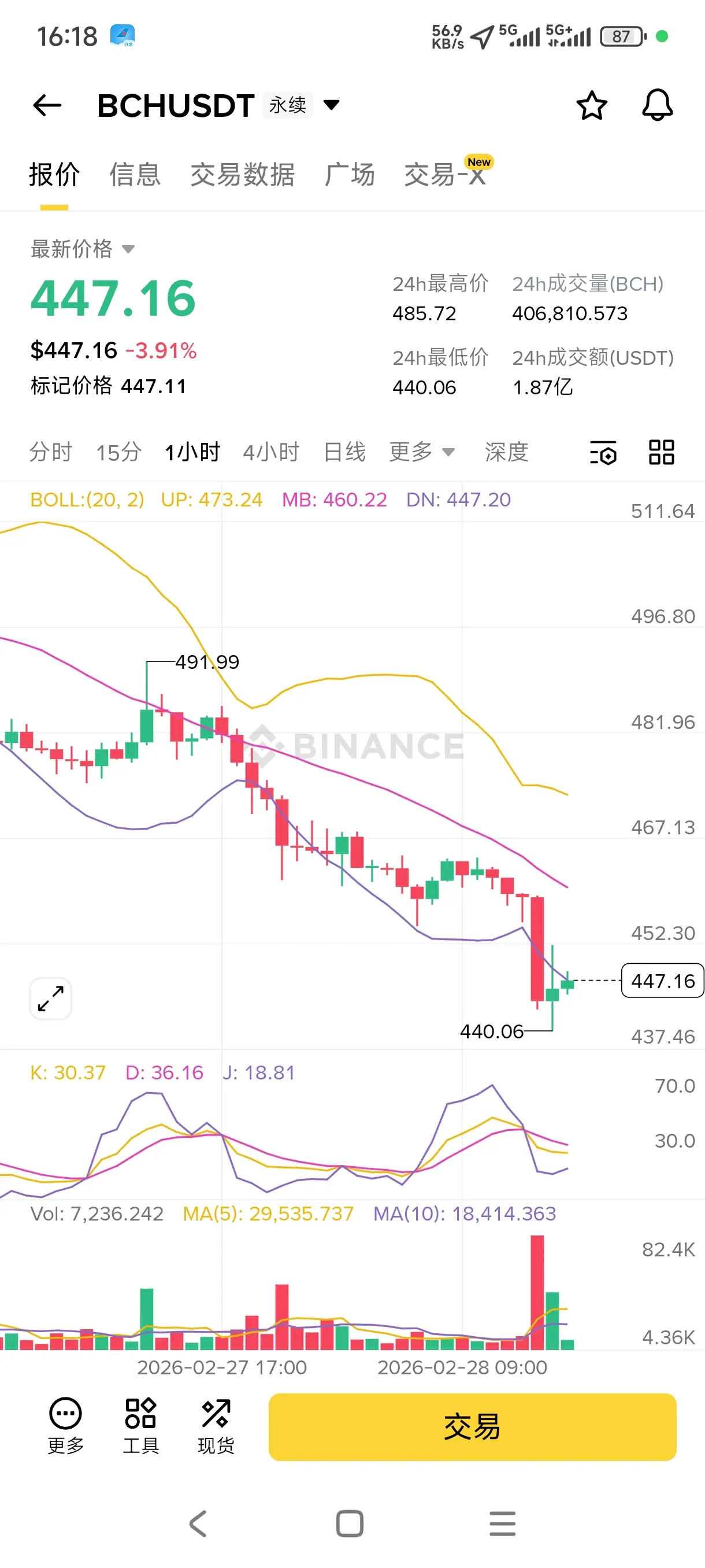Screen dimensions: 705x1568
Task: Select 报价 tab
Action: tap(54, 175)
